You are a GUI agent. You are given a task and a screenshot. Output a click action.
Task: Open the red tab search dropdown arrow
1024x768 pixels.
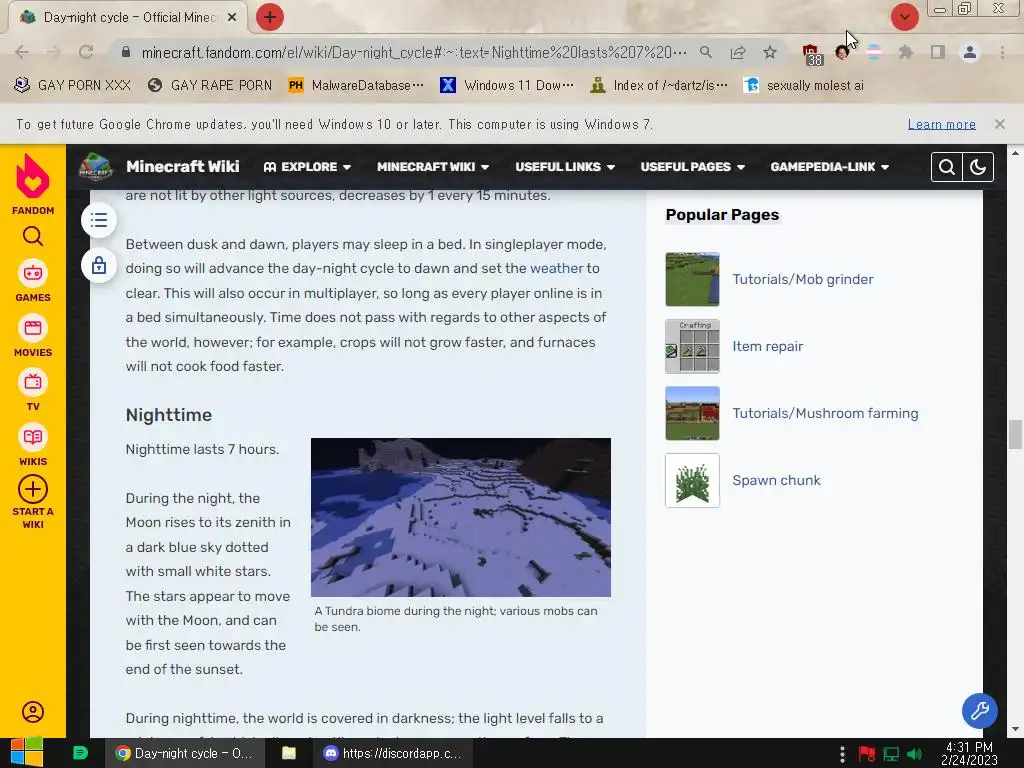904,17
